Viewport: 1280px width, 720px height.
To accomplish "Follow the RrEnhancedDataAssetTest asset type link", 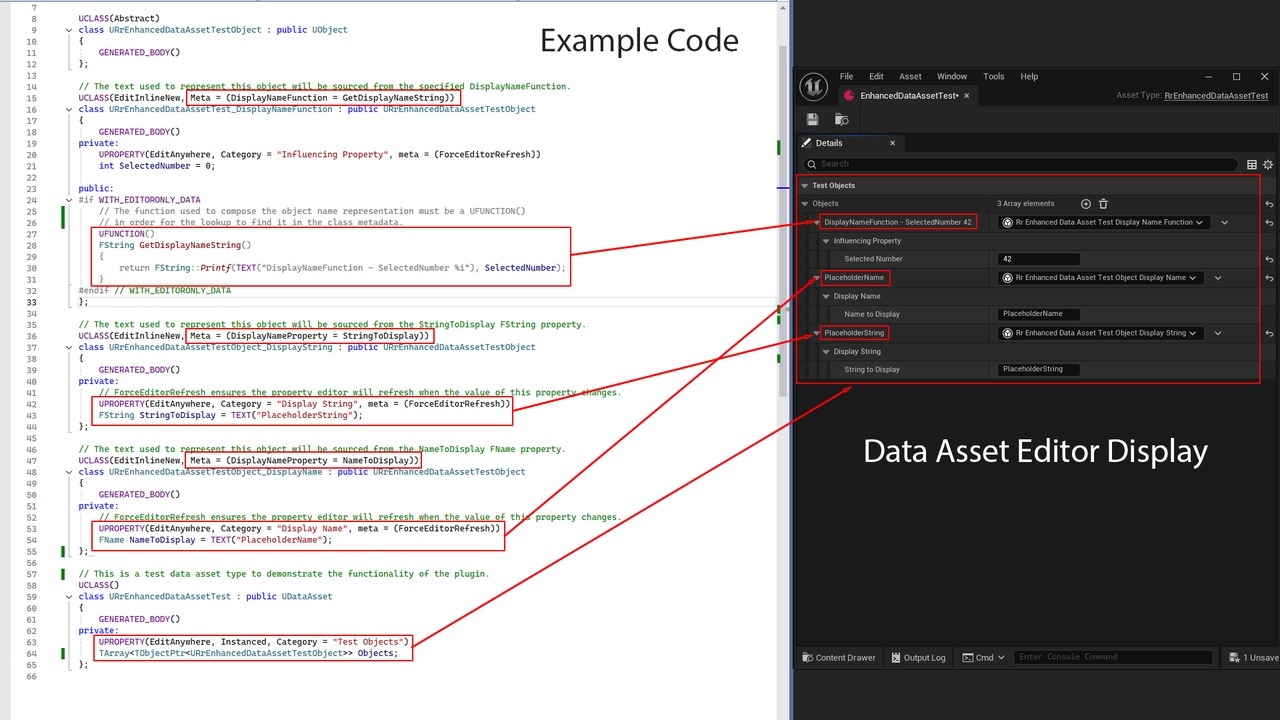I will point(1216,96).
